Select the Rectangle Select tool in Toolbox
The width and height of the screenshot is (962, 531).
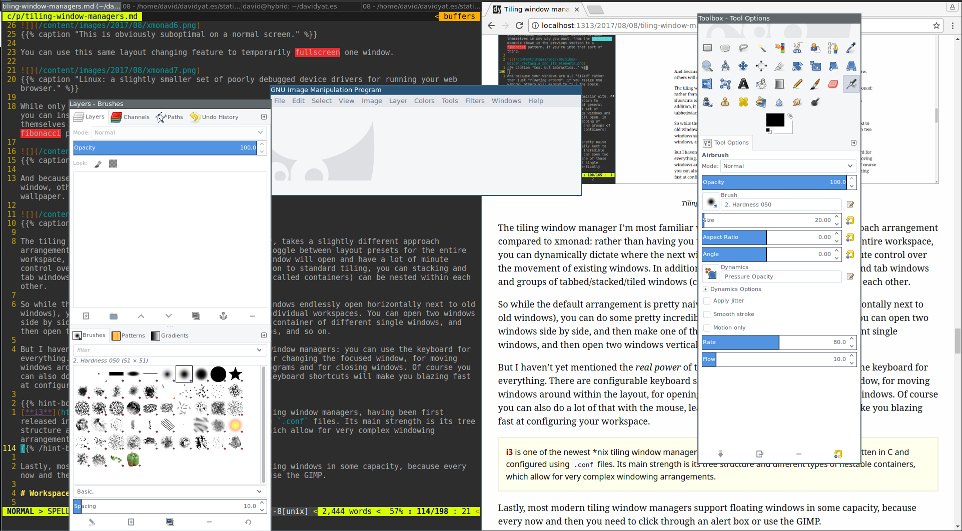tap(707, 47)
